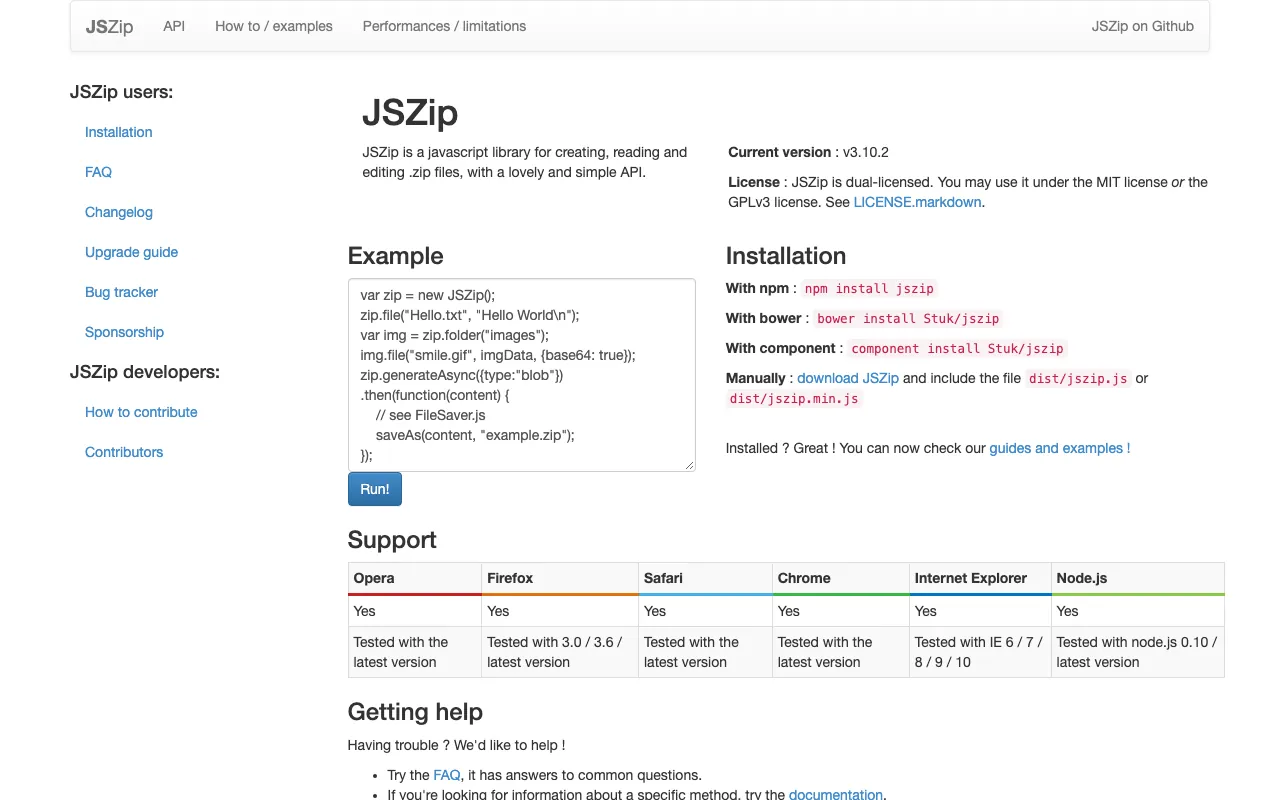
Task: Click the Current version v3.10.2 text
Action: point(808,152)
